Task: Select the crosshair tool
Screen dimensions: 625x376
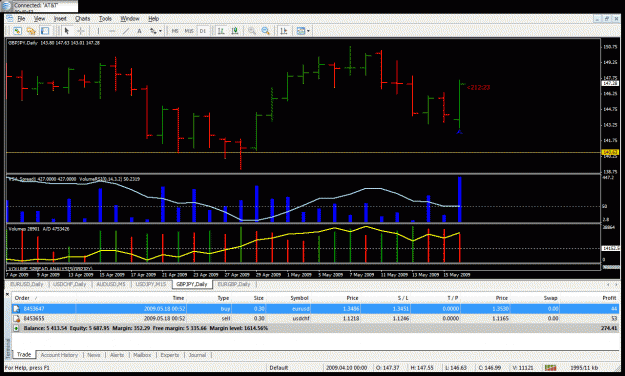Action: (x=80, y=31)
